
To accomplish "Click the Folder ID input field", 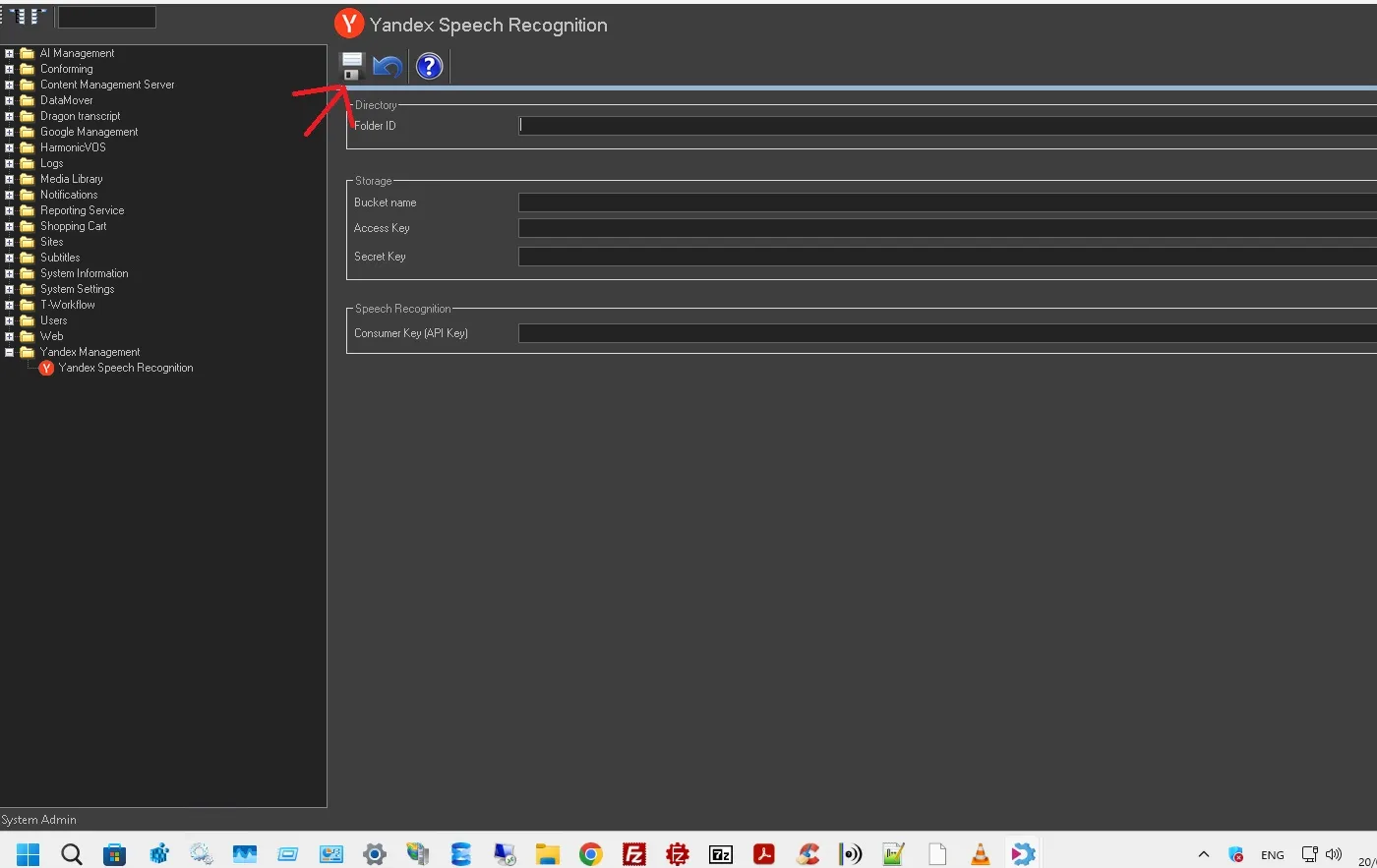I will coord(946,126).
